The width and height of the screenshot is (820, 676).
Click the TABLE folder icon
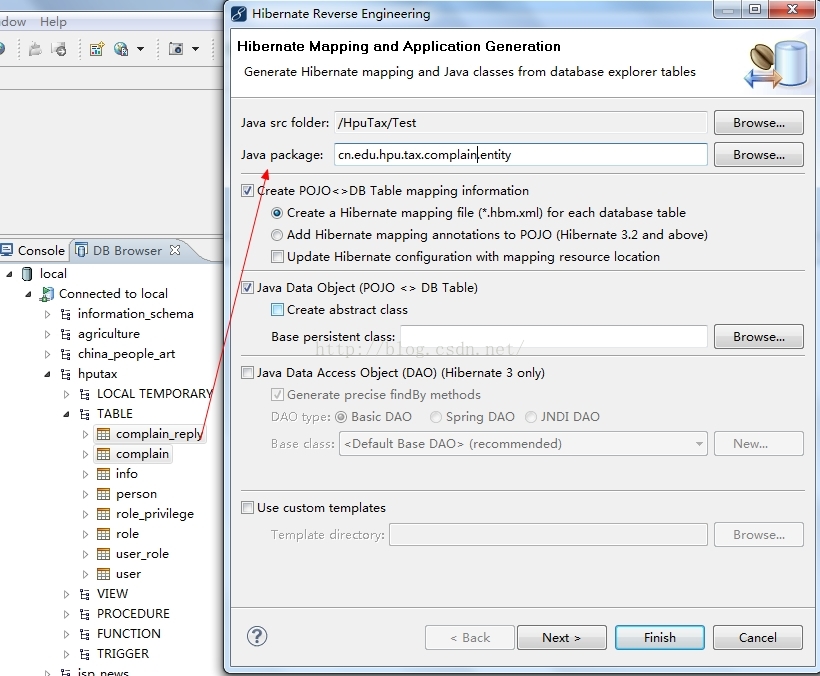point(84,414)
